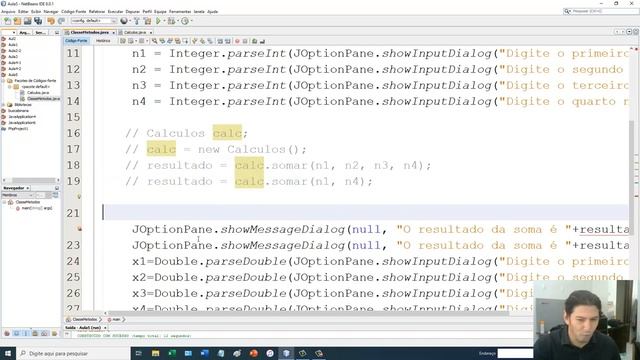640x360 pixels.
Task: Switch to Calculos.java editor tab
Action: (x=135, y=32)
